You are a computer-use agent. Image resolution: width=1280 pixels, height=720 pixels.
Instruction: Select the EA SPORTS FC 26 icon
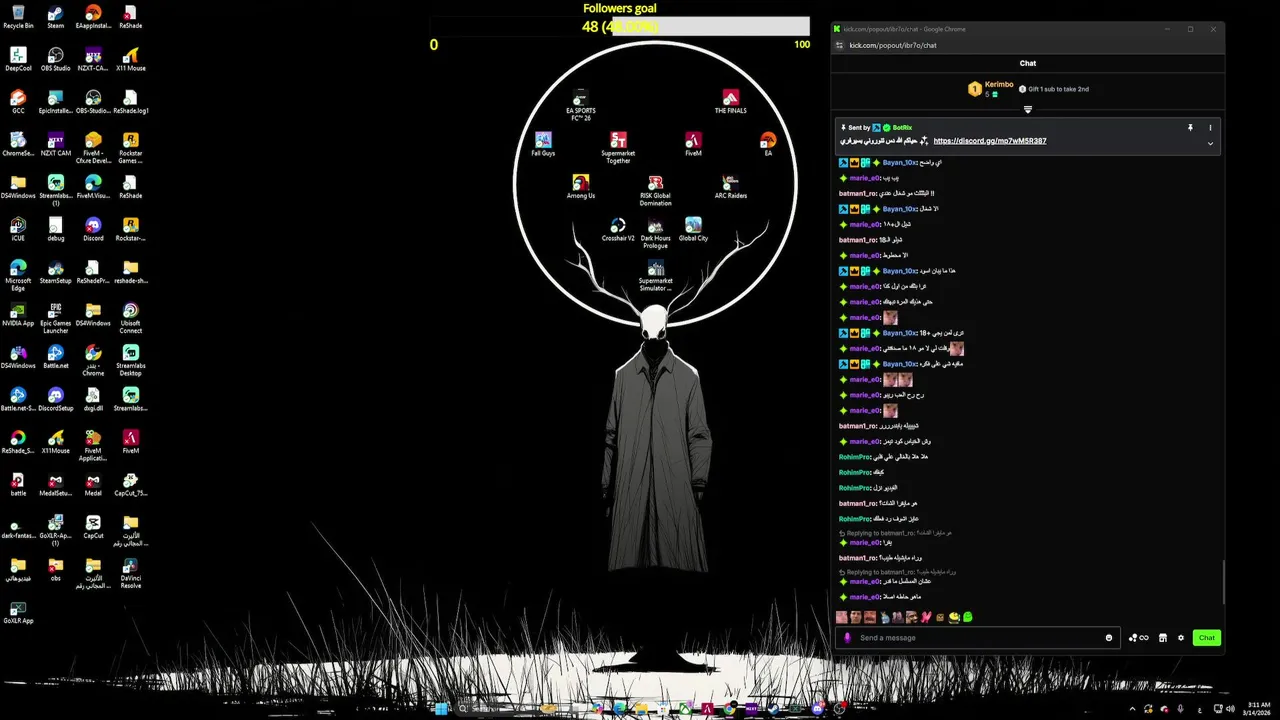tap(581, 104)
